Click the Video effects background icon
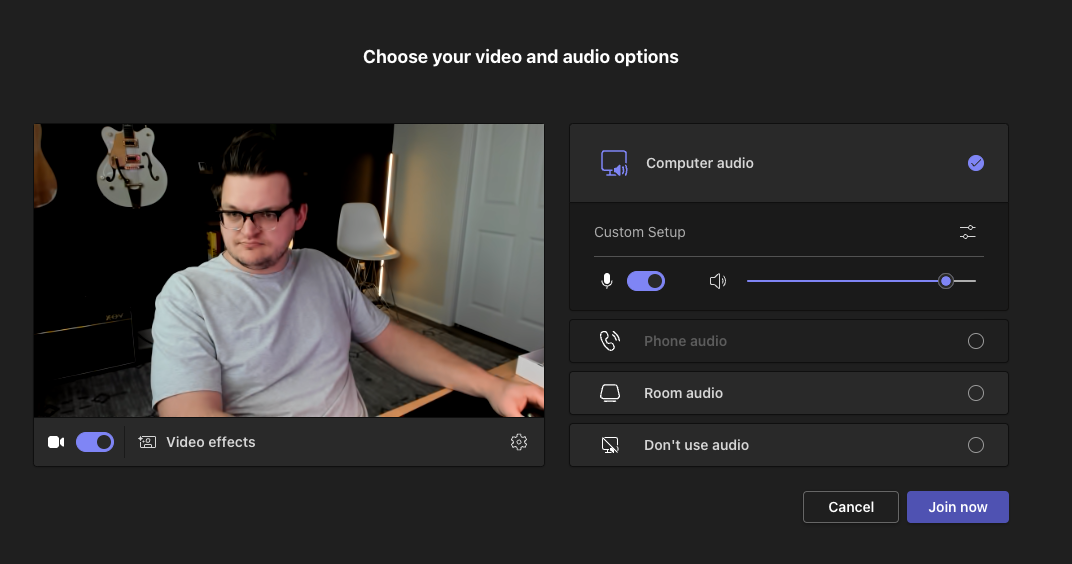 pyautogui.click(x=147, y=442)
